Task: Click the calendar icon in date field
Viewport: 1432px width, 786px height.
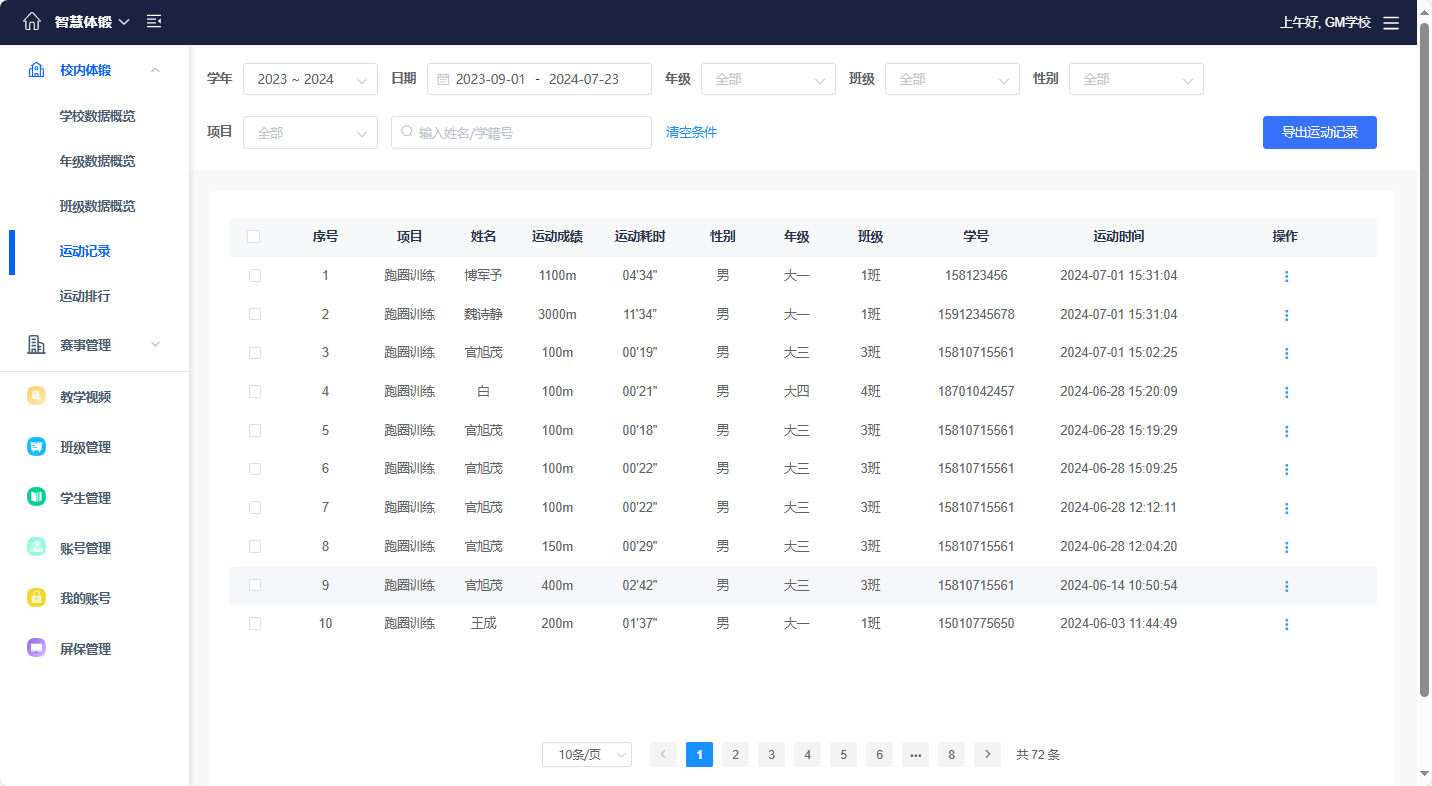Action: click(x=444, y=79)
